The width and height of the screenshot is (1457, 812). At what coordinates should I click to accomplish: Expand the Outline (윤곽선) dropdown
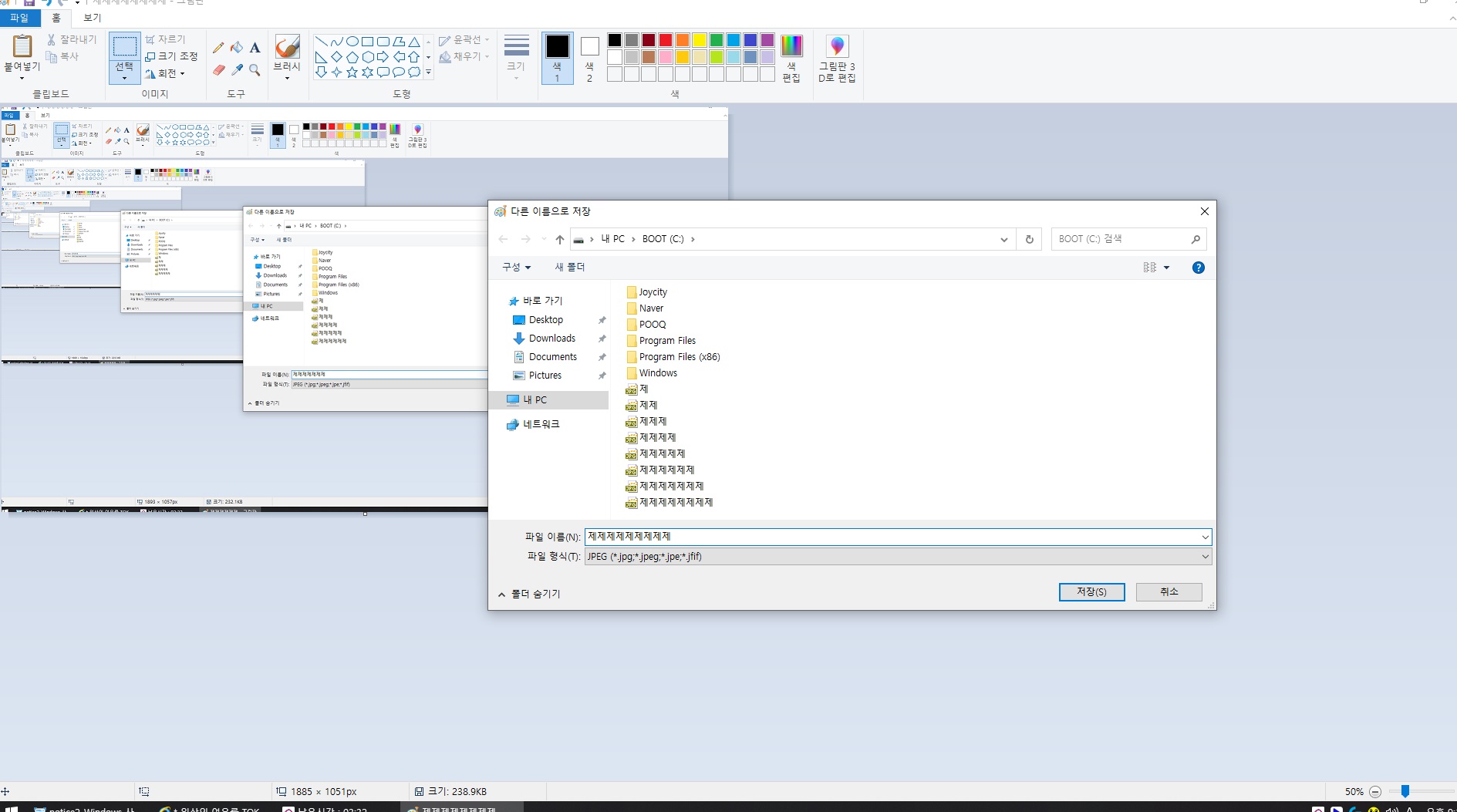[x=464, y=40]
